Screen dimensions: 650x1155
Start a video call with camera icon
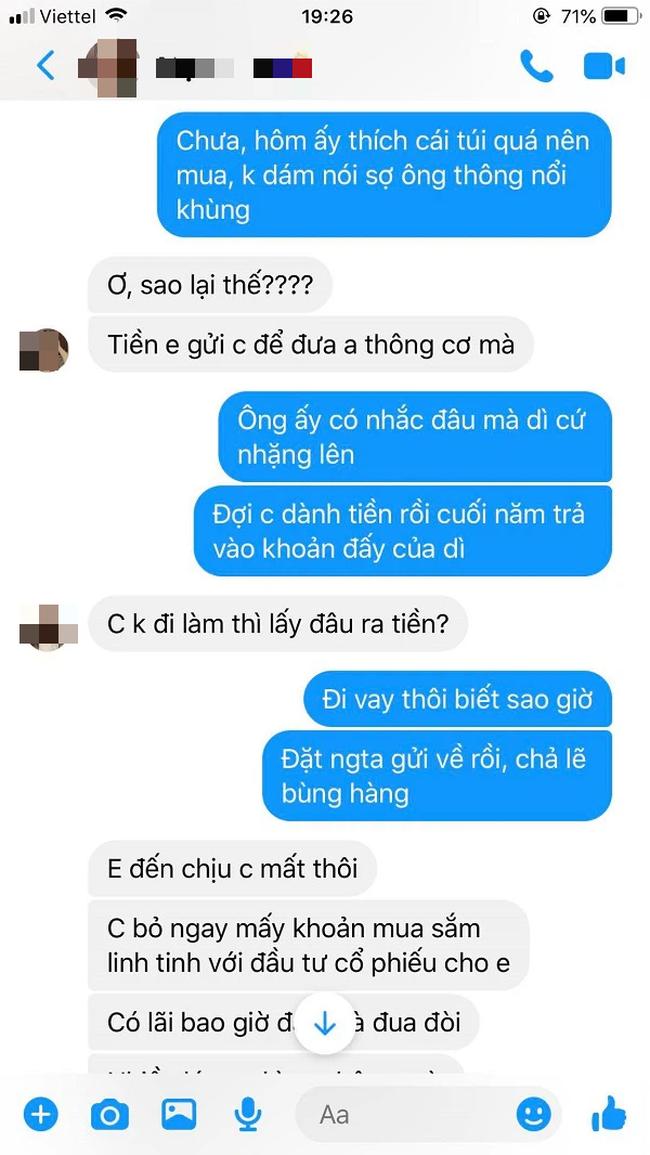[604, 66]
